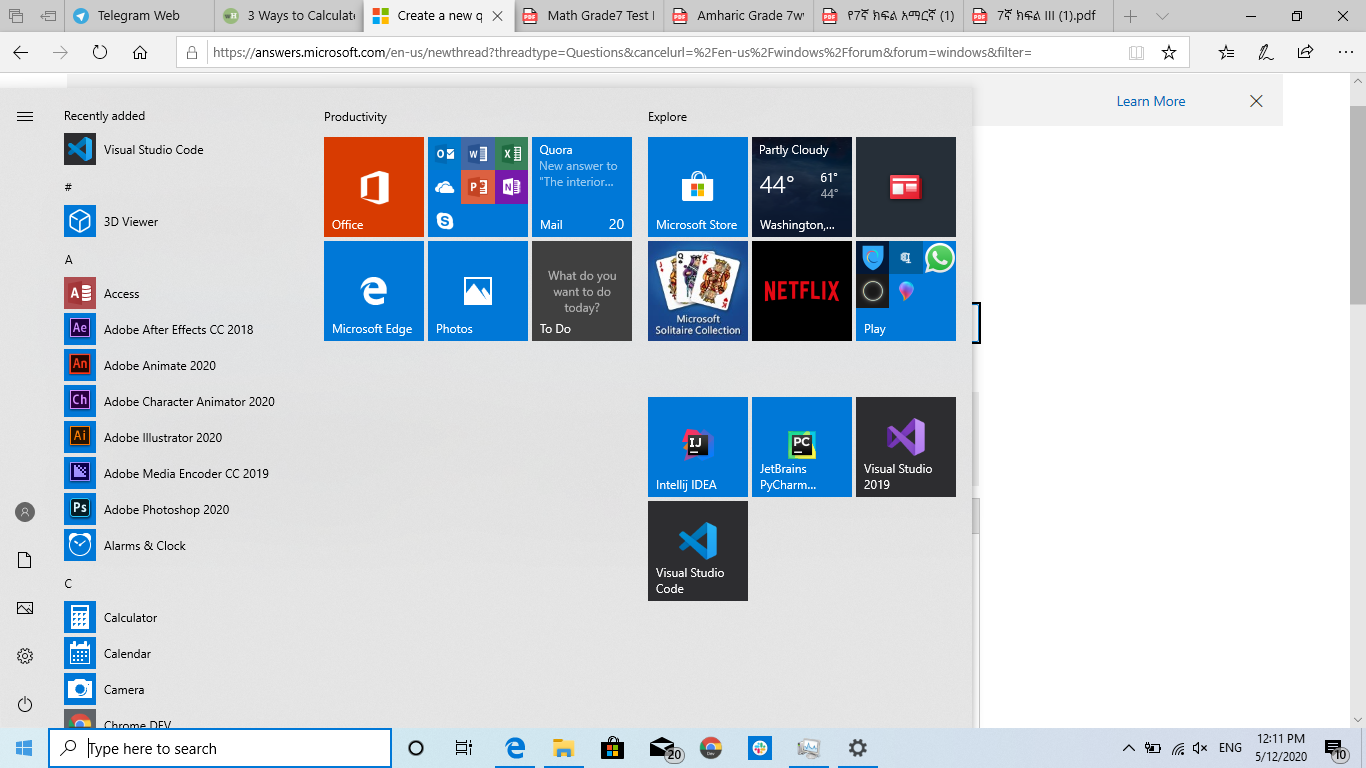This screenshot has width=1366, height=768.
Task: Open the Play folder tile
Action: 906,291
